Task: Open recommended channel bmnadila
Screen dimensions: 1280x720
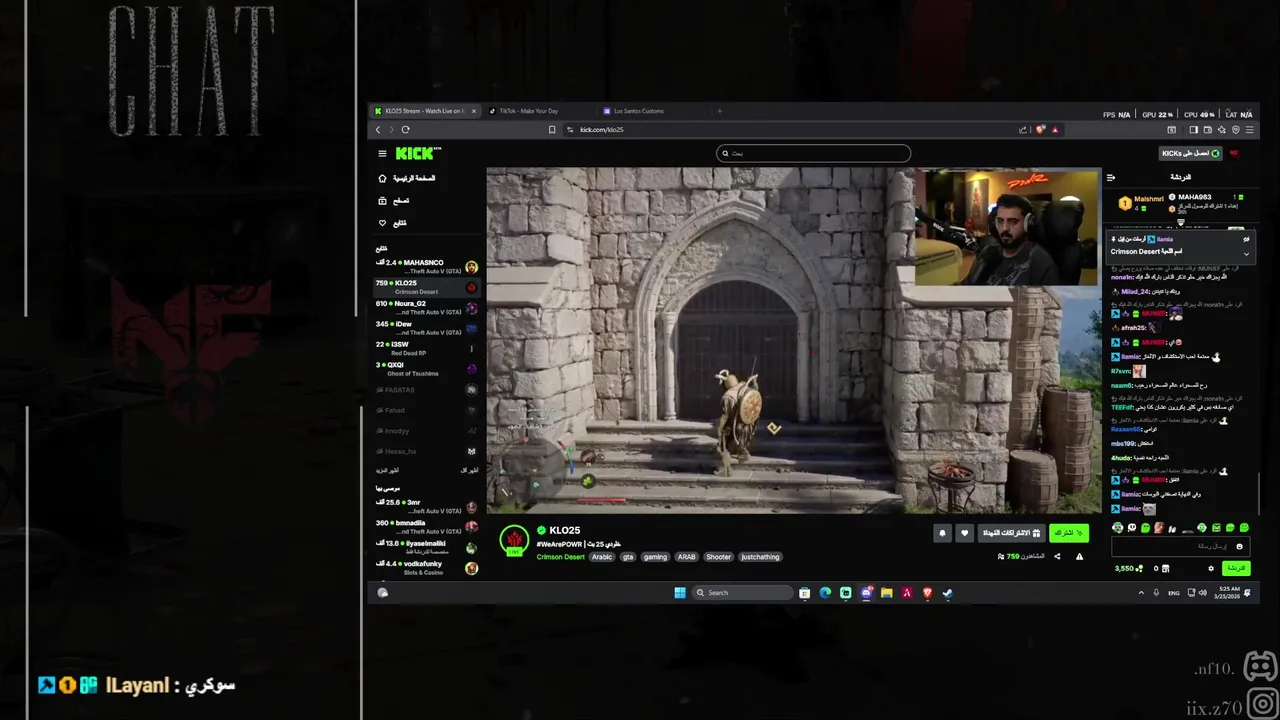Action: coord(427,527)
